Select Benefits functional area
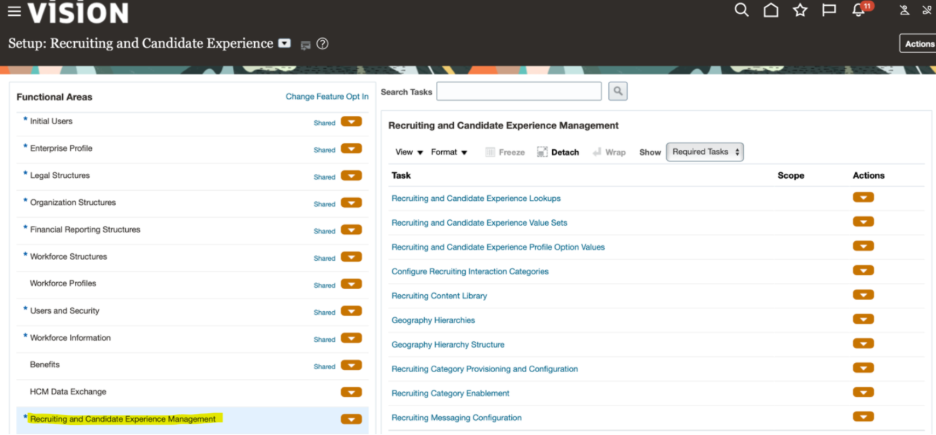This screenshot has height=435, width=936. point(44,365)
